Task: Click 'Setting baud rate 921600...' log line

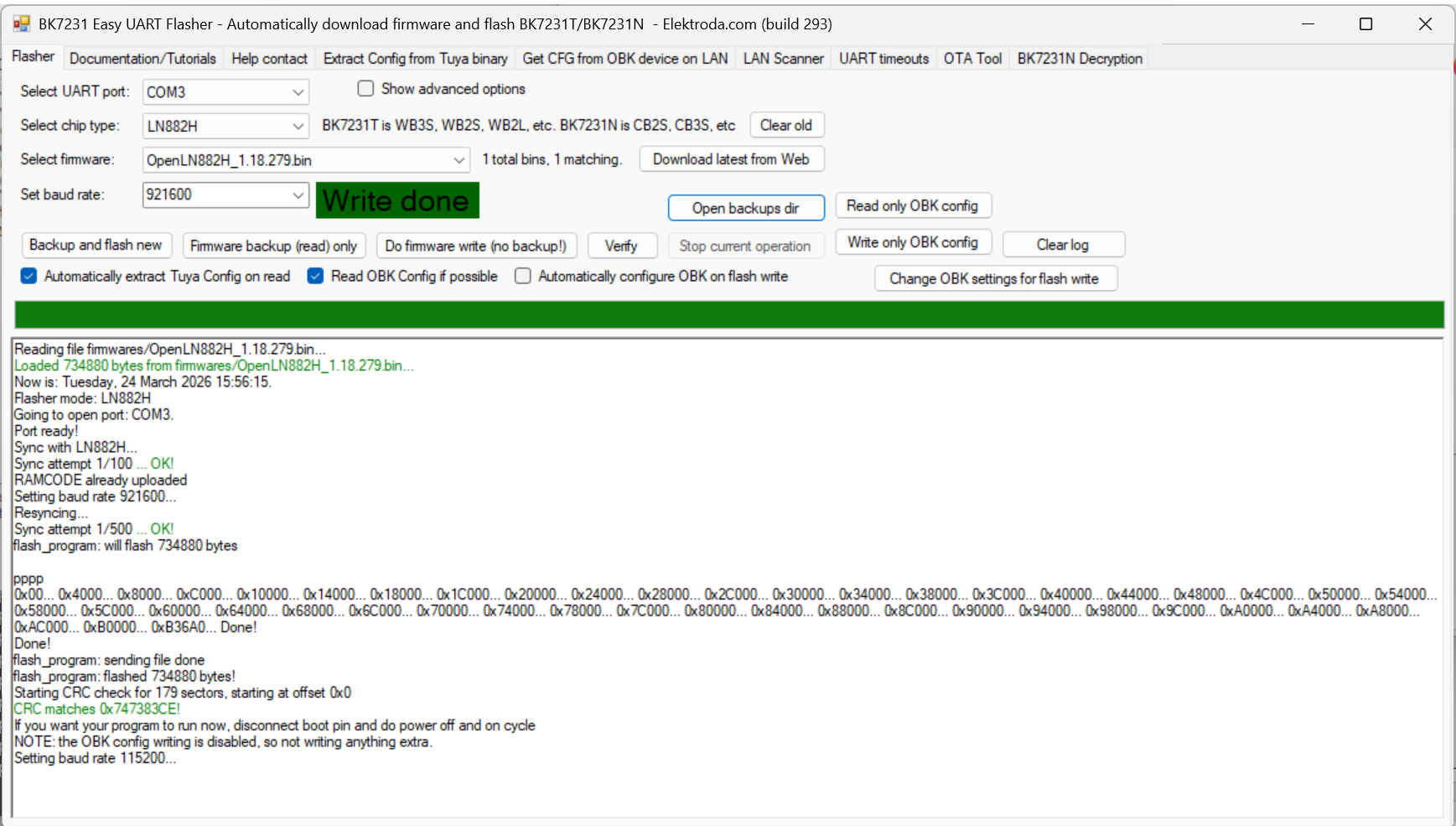Action: 96,496
